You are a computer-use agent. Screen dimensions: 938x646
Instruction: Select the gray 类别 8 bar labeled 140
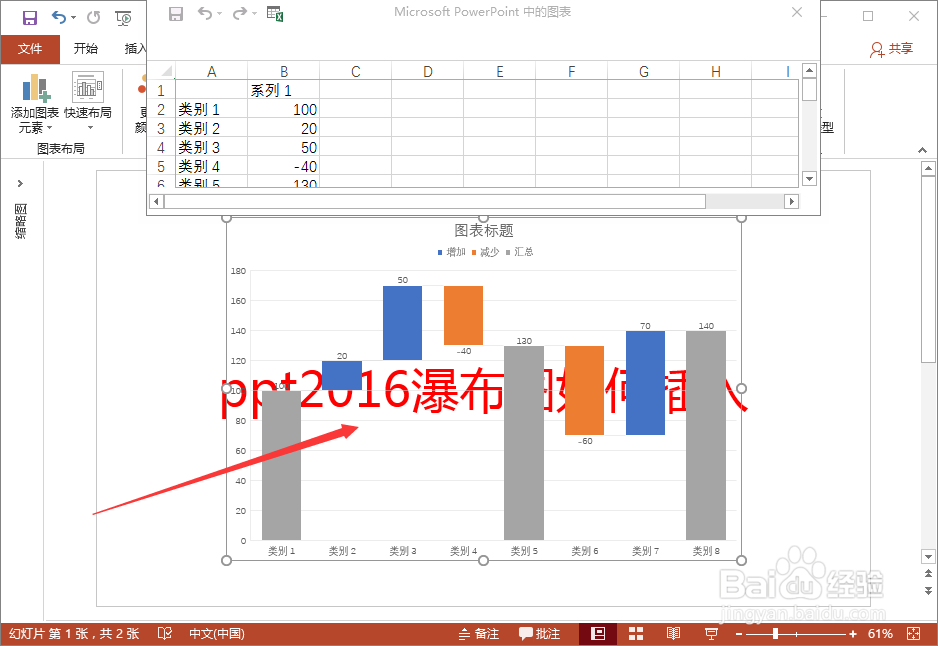[706, 435]
